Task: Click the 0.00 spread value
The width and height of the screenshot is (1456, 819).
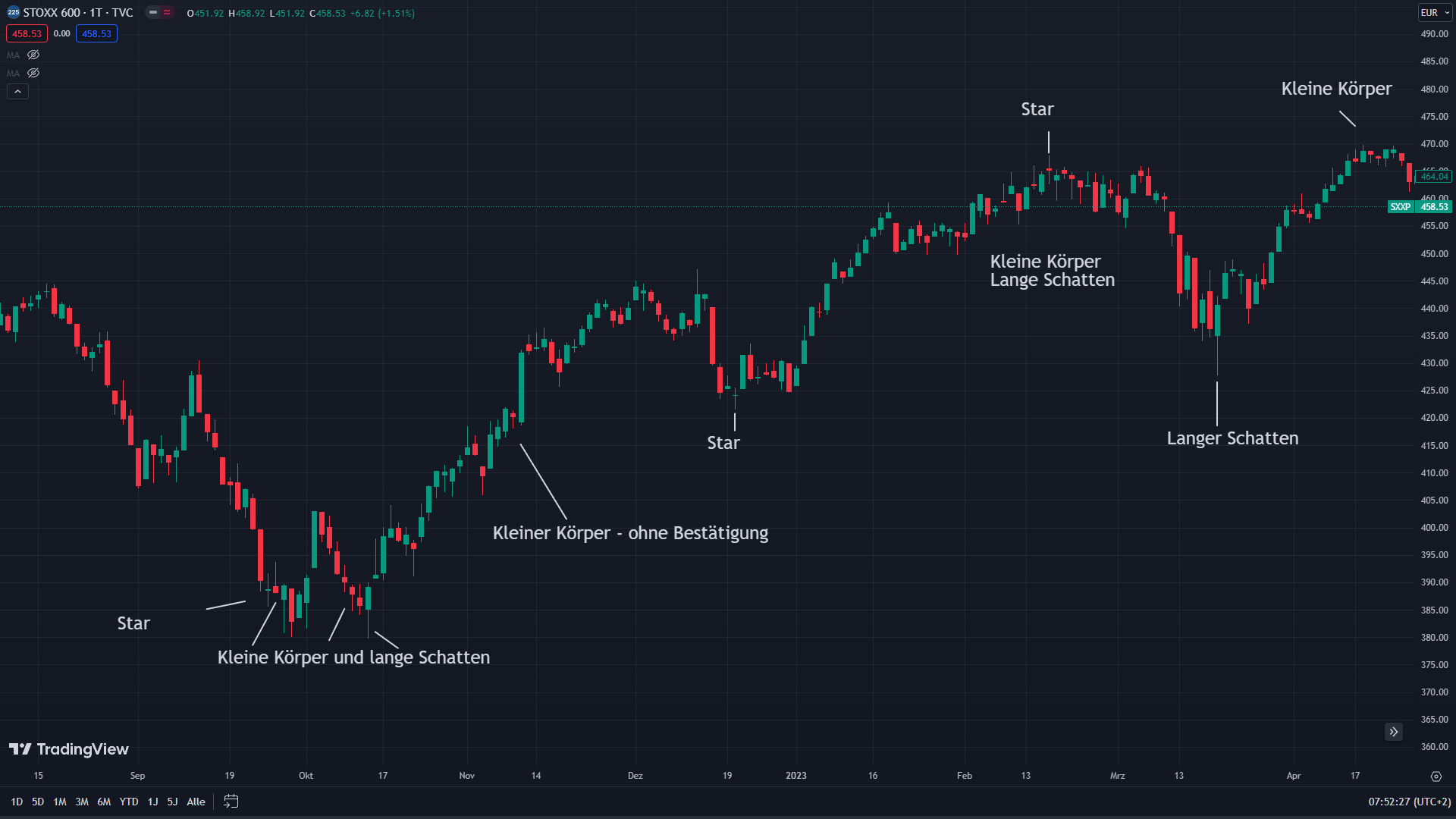Action: pos(62,33)
